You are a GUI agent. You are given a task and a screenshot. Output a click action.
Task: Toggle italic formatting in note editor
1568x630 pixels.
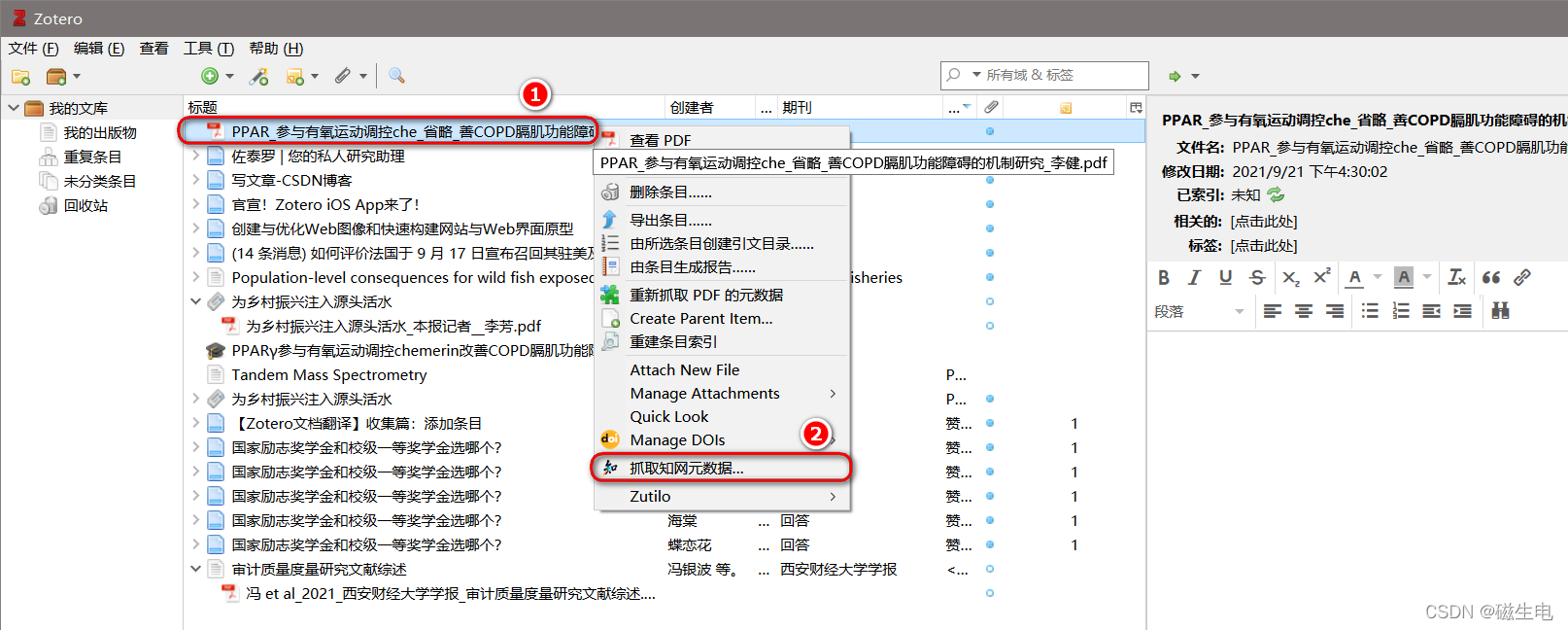coord(1195,277)
